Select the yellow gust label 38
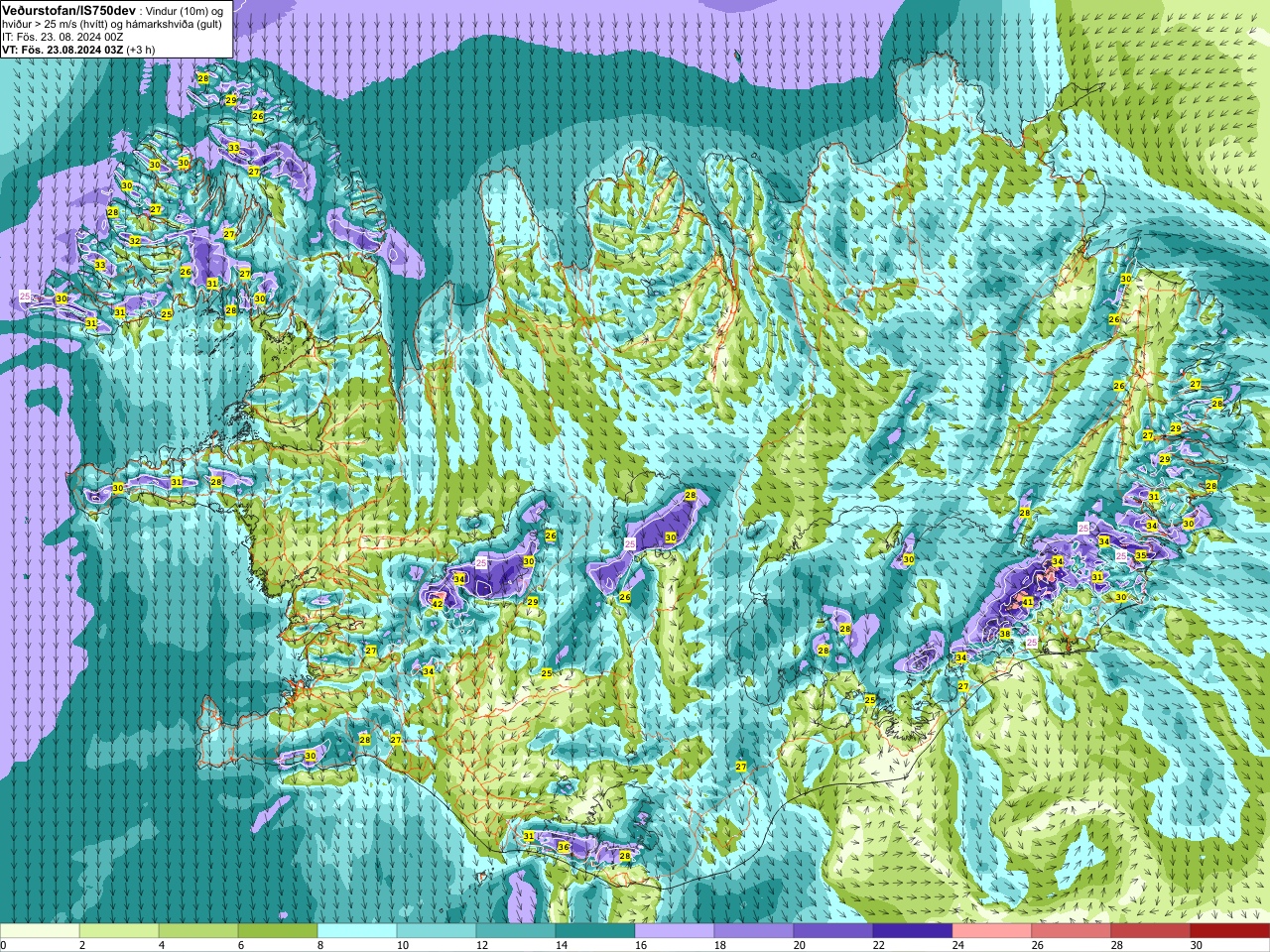Screen dimensions: 1270x952 (1004, 634)
